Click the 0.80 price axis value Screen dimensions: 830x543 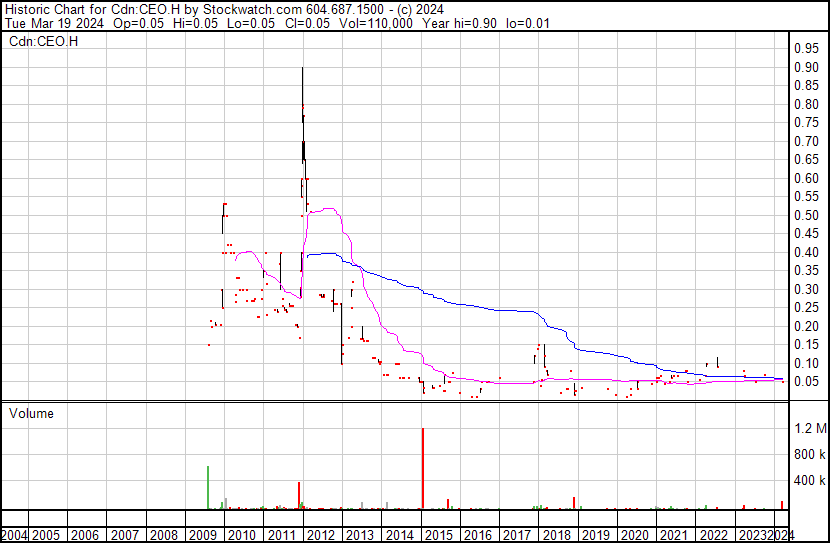(x=807, y=104)
